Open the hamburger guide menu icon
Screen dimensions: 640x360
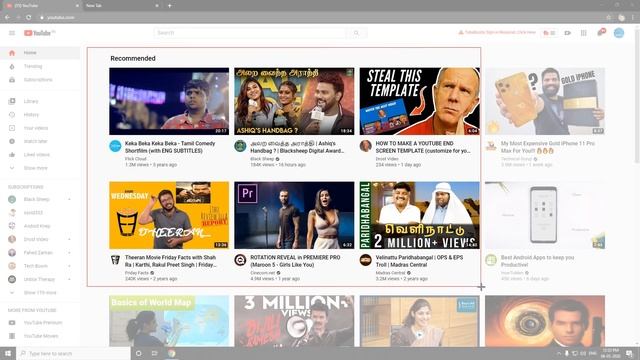[12, 33]
